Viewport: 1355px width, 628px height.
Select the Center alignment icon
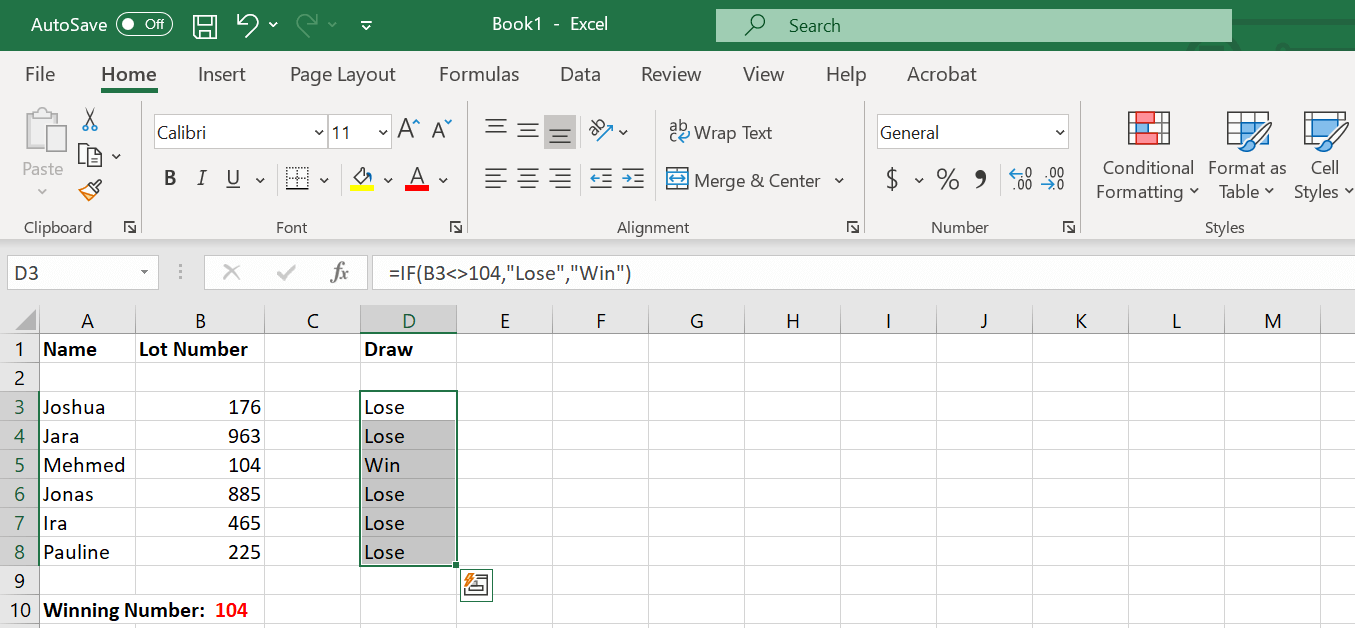(x=528, y=180)
